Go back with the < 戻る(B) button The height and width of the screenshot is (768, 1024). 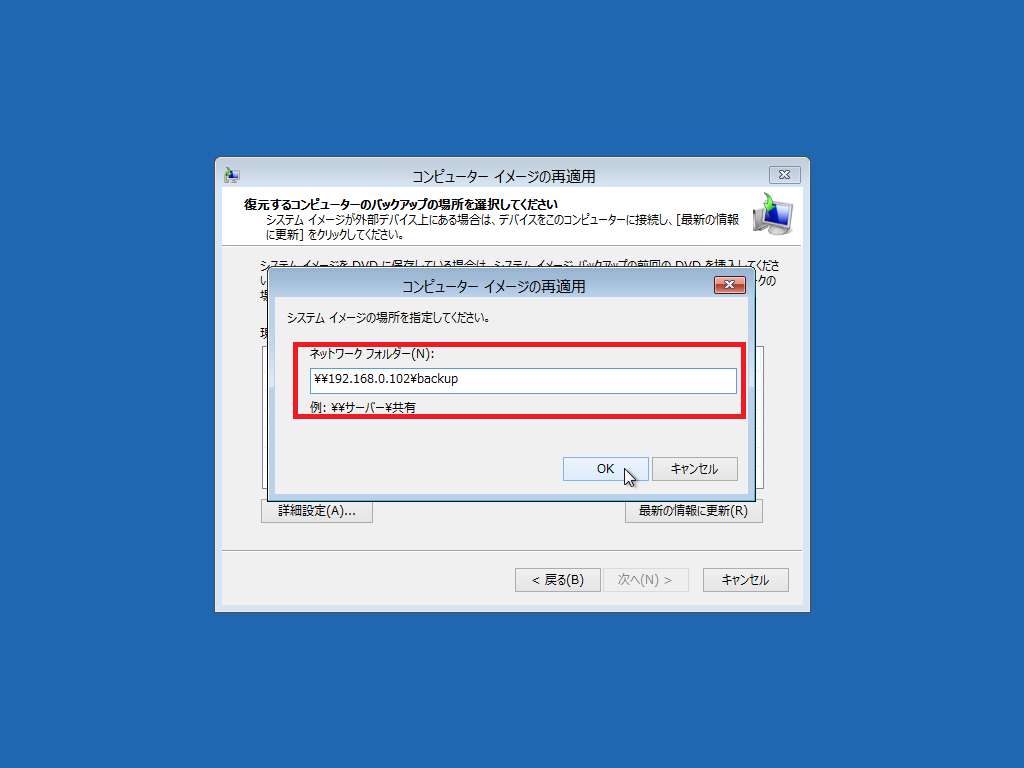click(558, 580)
